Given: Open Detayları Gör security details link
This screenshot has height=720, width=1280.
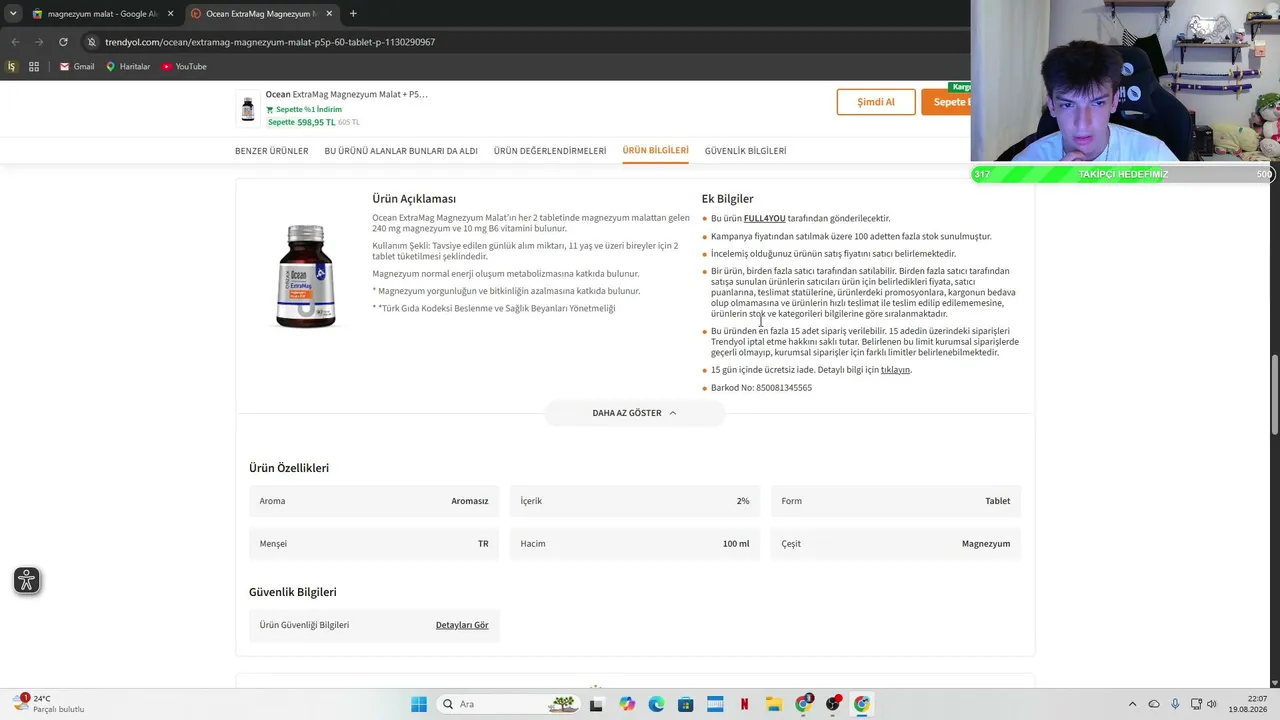Looking at the screenshot, I should click(x=462, y=625).
